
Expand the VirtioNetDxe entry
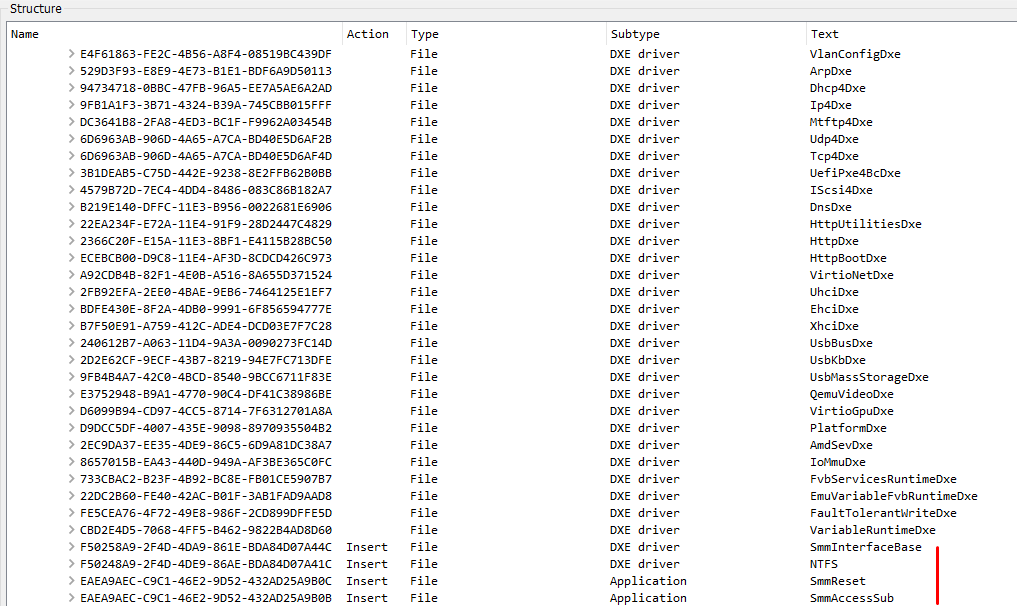(x=70, y=274)
